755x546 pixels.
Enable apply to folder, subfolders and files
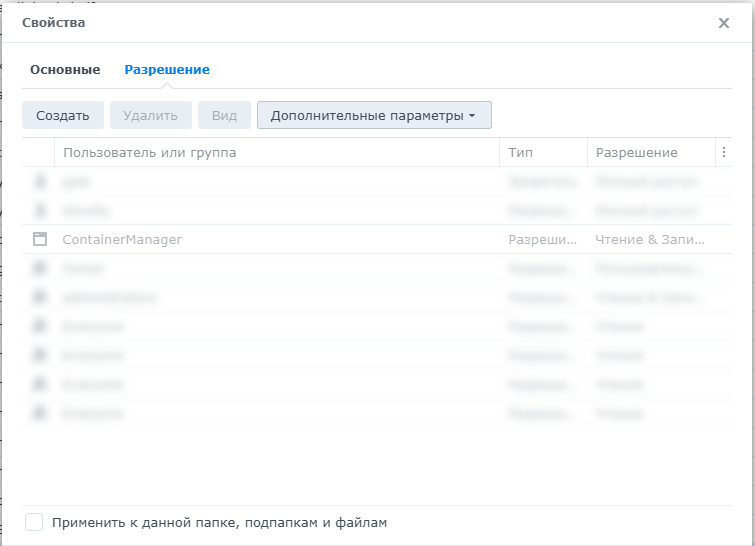34,522
